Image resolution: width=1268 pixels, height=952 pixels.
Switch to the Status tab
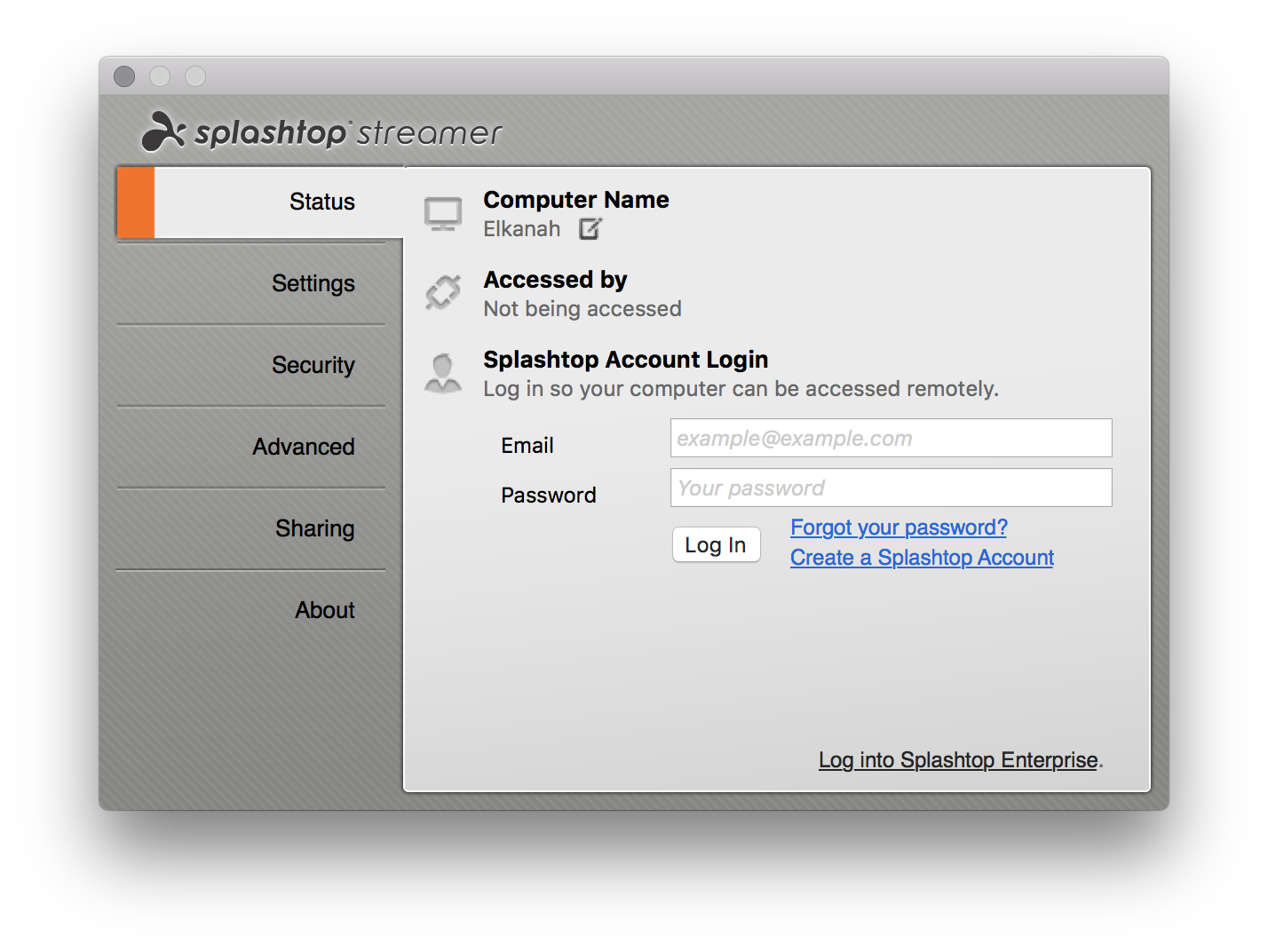pyautogui.click(x=260, y=202)
